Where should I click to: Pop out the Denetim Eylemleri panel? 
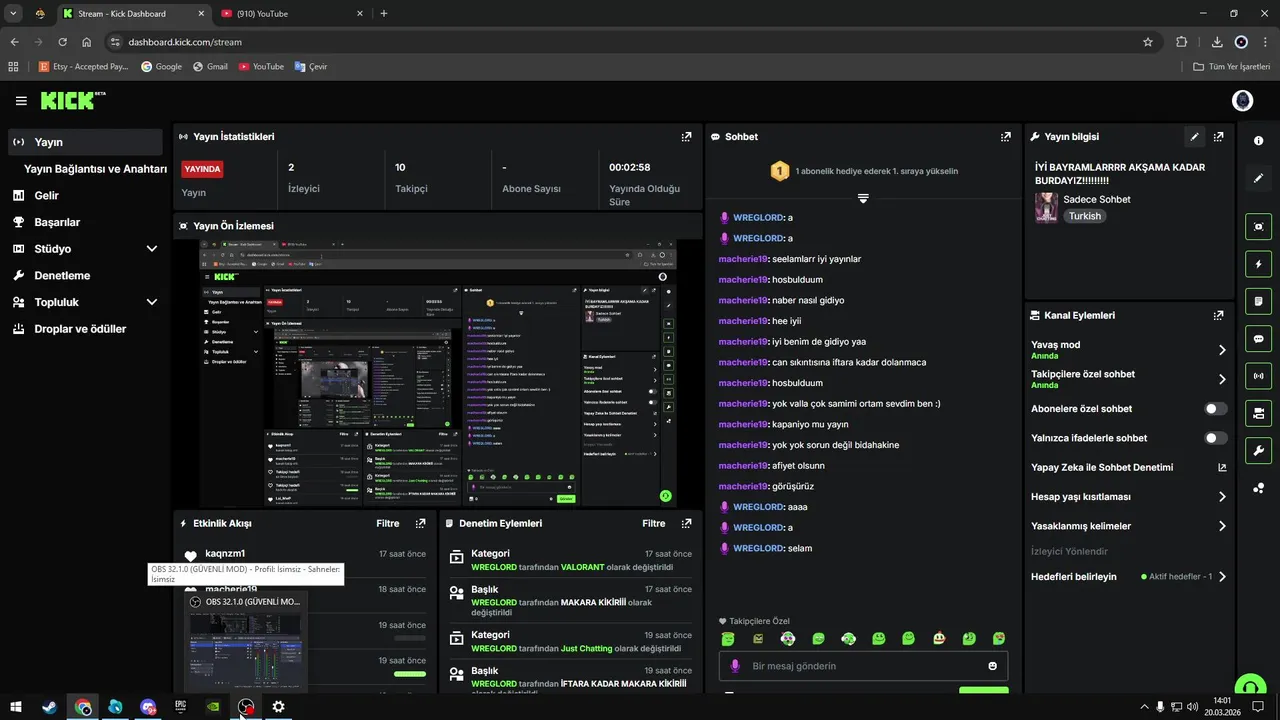[x=686, y=523]
